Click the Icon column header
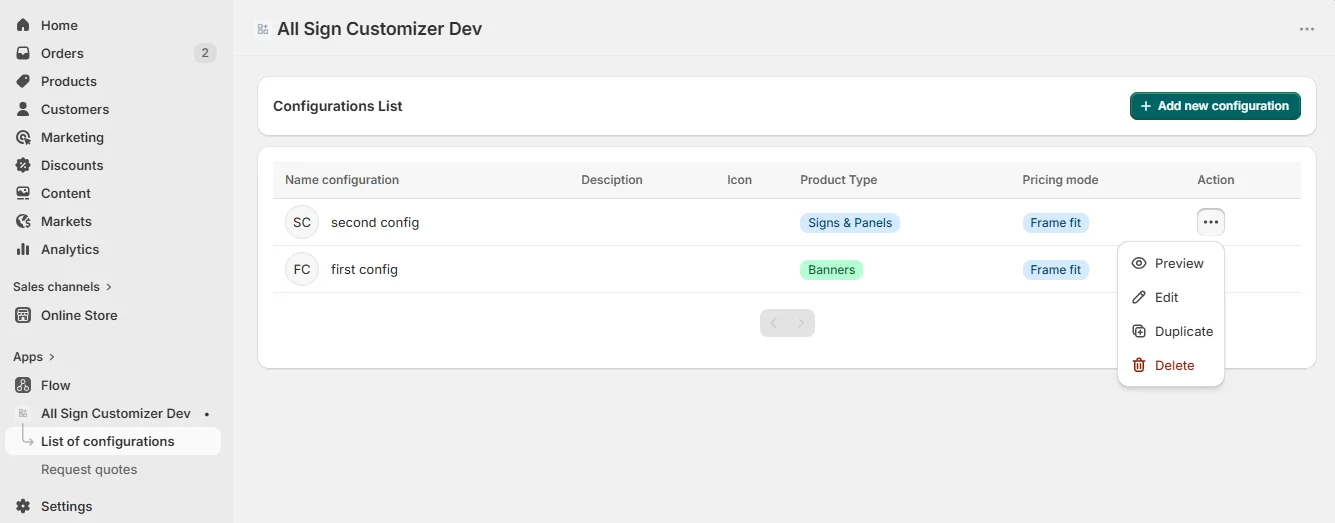The height and width of the screenshot is (523, 1335). click(739, 180)
